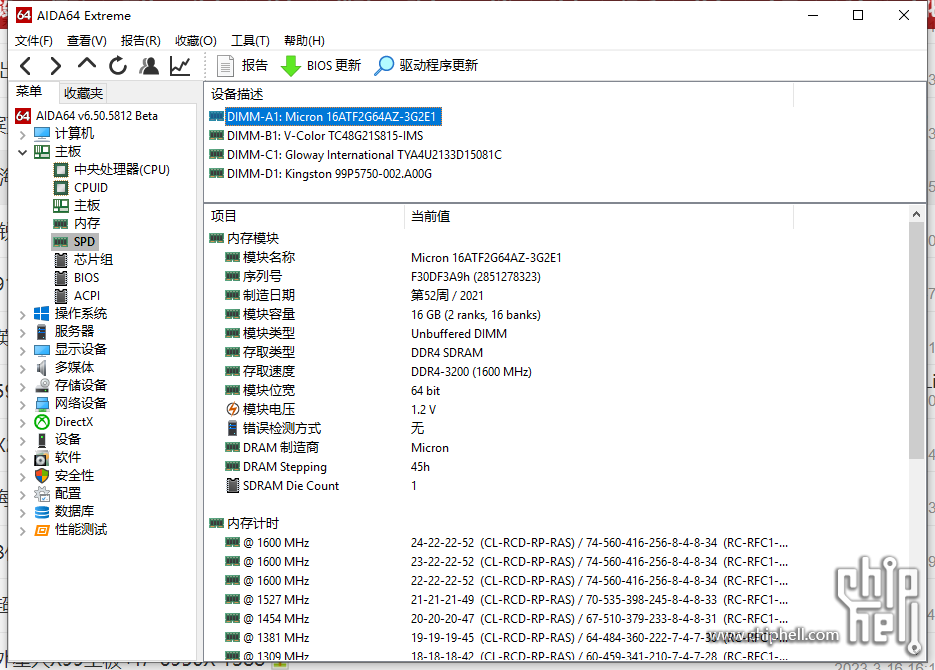Select 中央处理器(CPU) in the tree
This screenshot has height=670, width=935.
(122, 170)
